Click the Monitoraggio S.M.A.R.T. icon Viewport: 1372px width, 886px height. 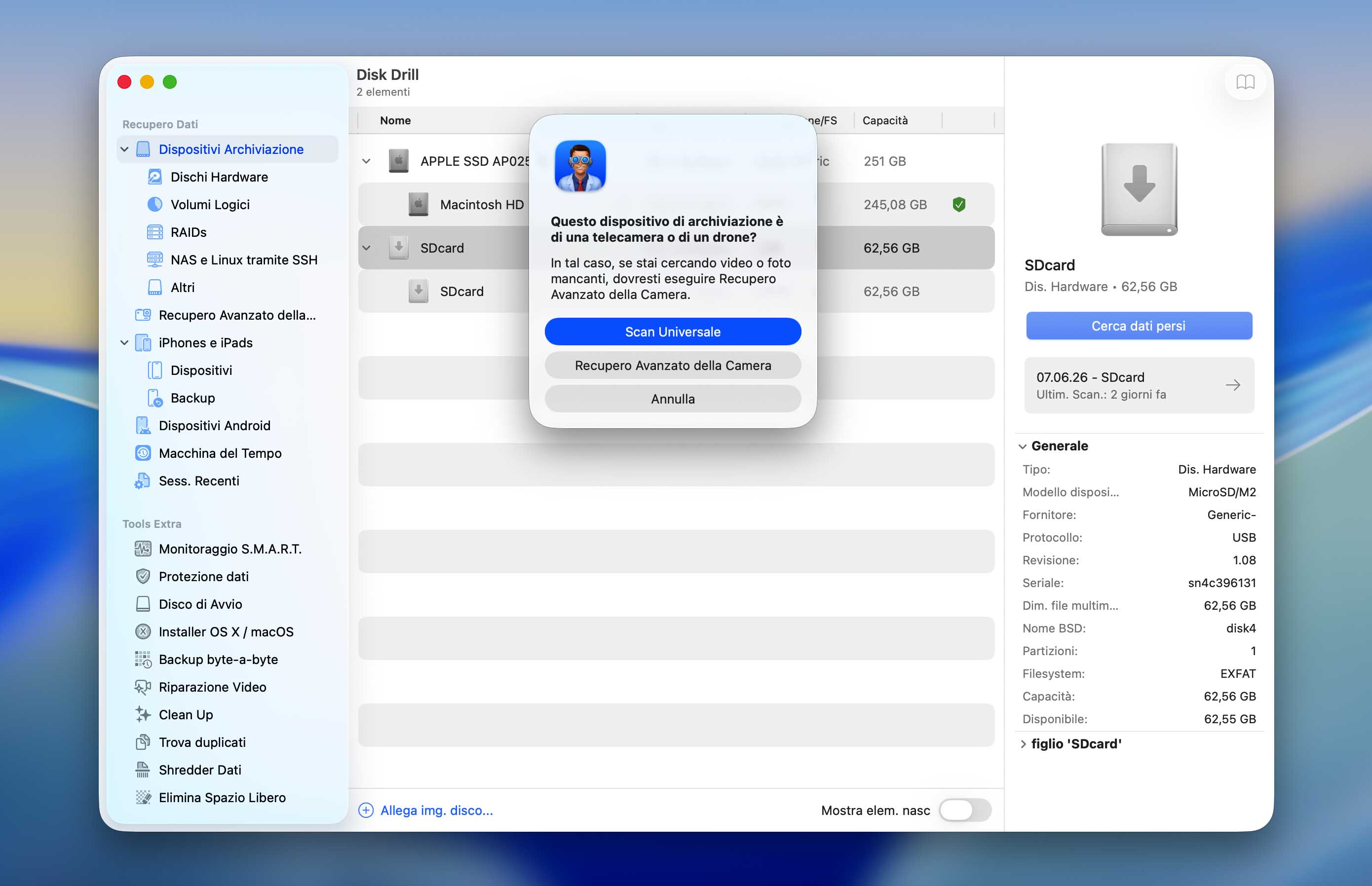(143, 548)
